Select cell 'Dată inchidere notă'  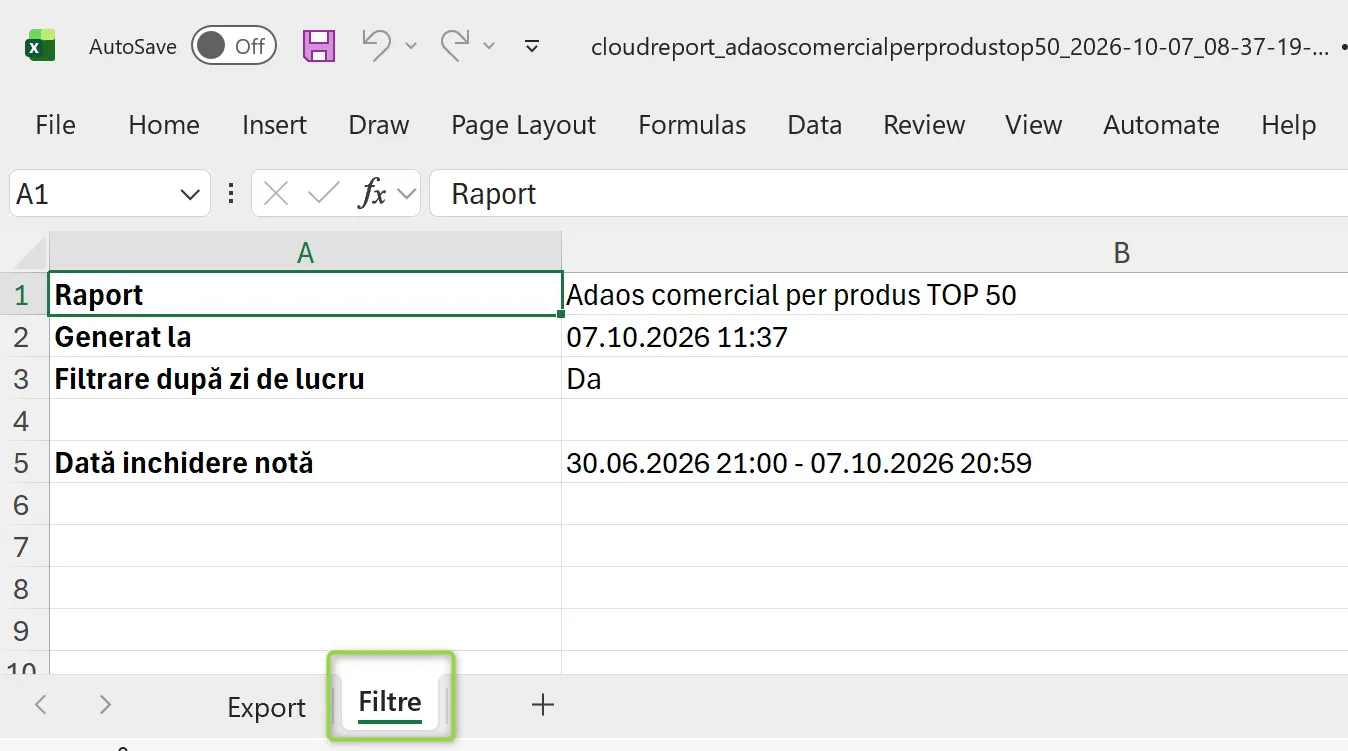[x=305, y=463]
